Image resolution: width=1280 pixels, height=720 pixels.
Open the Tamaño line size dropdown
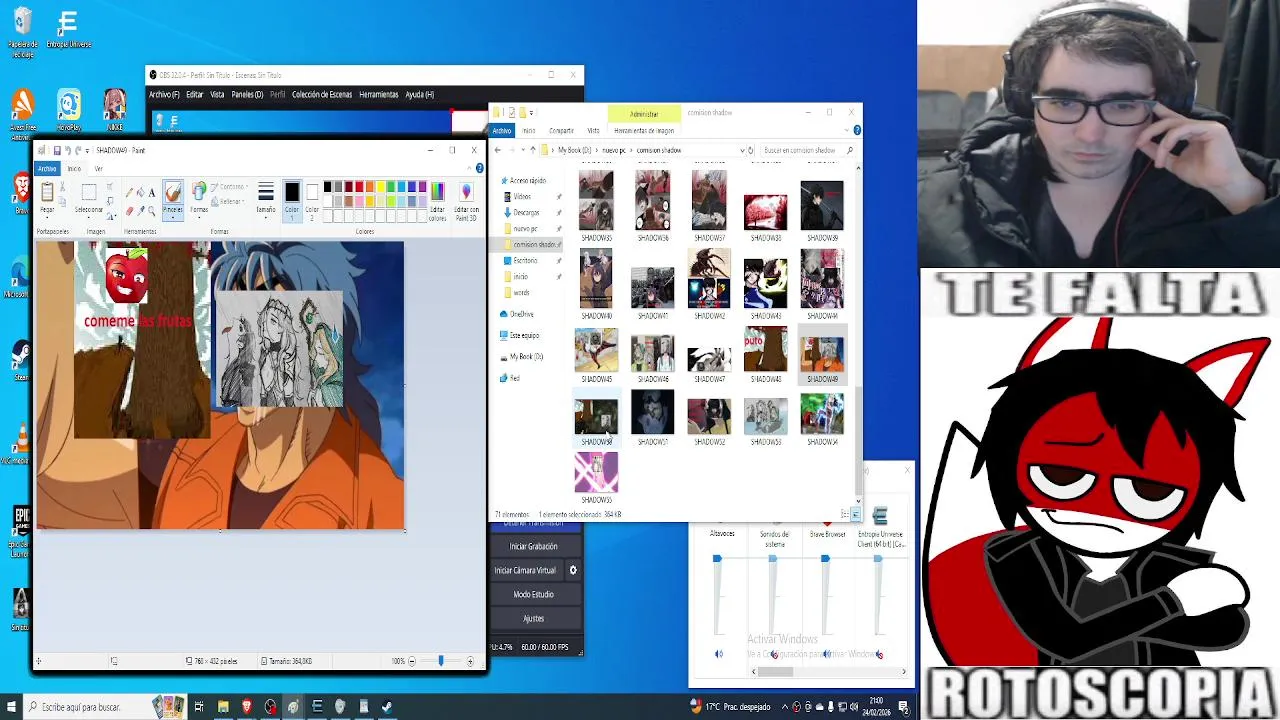pos(266,217)
